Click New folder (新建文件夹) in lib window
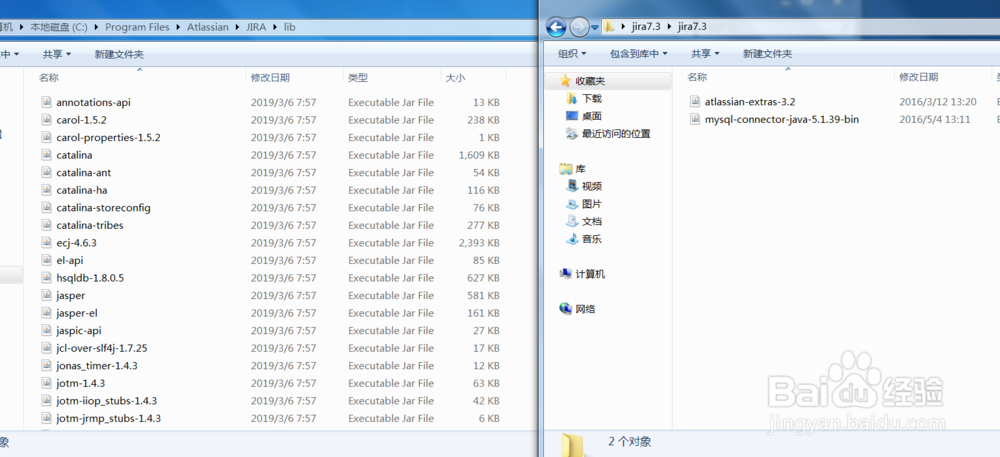 pos(119,55)
